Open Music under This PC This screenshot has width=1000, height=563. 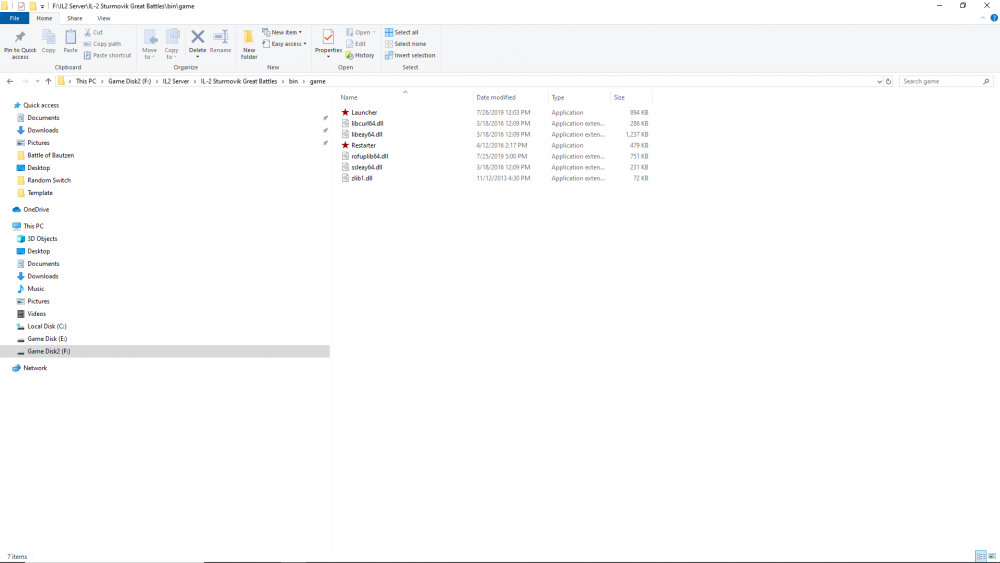click(x=36, y=289)
